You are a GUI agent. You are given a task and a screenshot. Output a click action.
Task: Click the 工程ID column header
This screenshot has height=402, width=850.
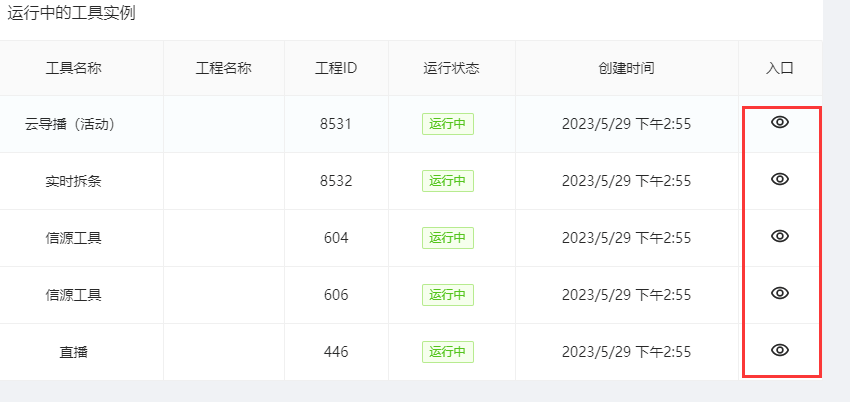pos(336,68)
